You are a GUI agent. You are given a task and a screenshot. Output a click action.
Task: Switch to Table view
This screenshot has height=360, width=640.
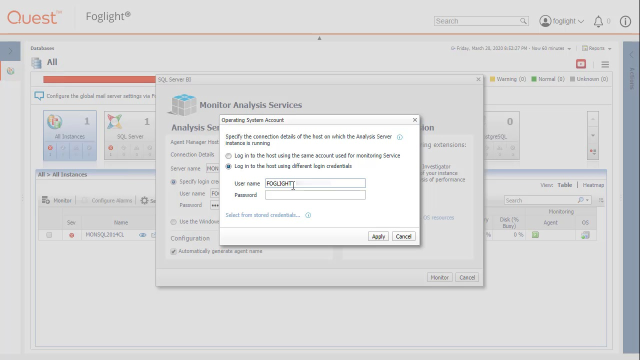click(565, 185)
